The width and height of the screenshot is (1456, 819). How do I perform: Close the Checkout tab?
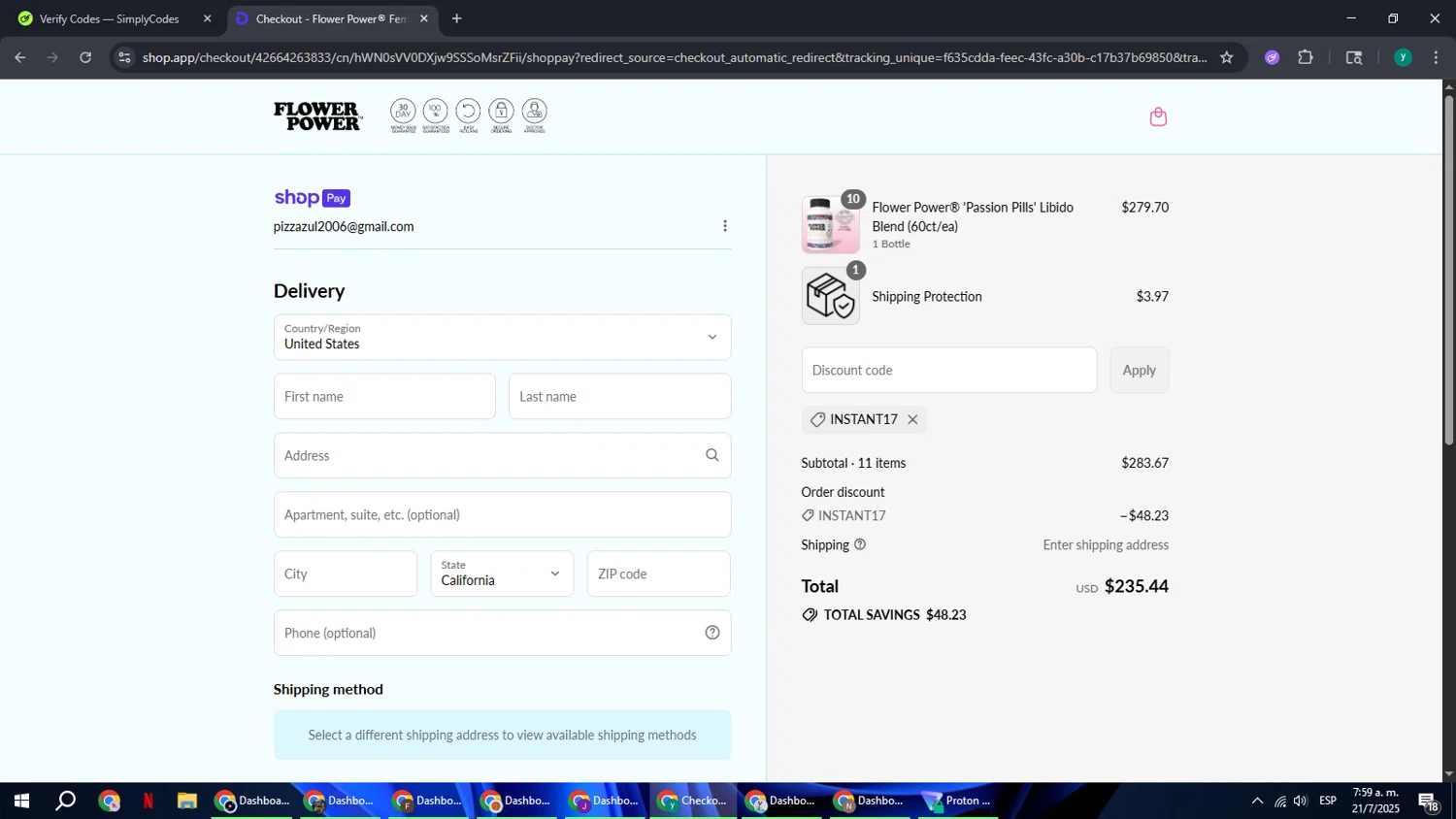(424, 18)
